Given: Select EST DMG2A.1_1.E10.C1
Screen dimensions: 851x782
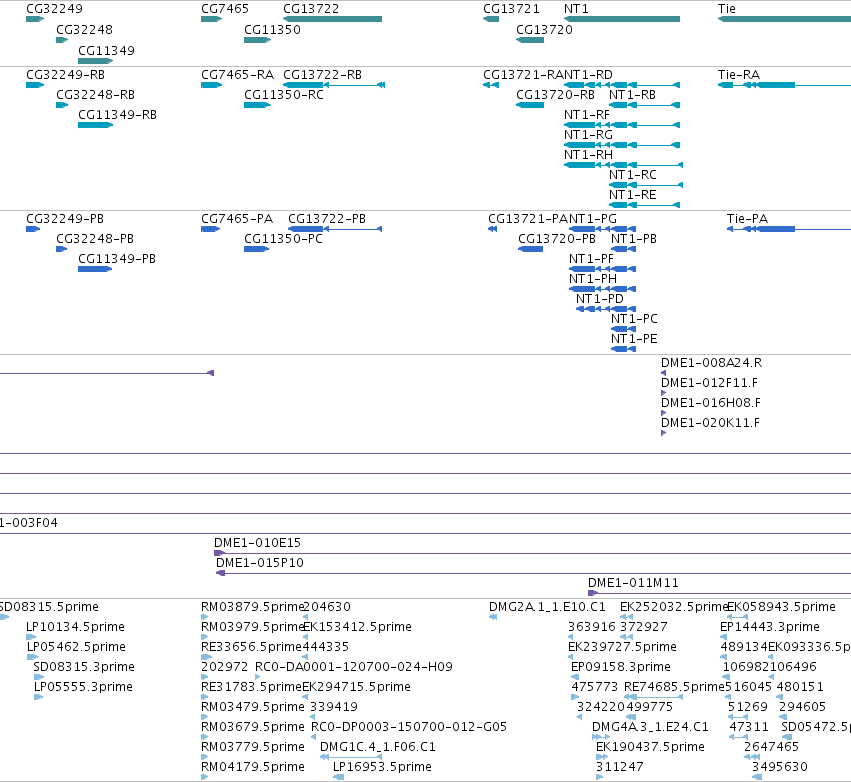Looking at the screenshot, I should (547, 607).
